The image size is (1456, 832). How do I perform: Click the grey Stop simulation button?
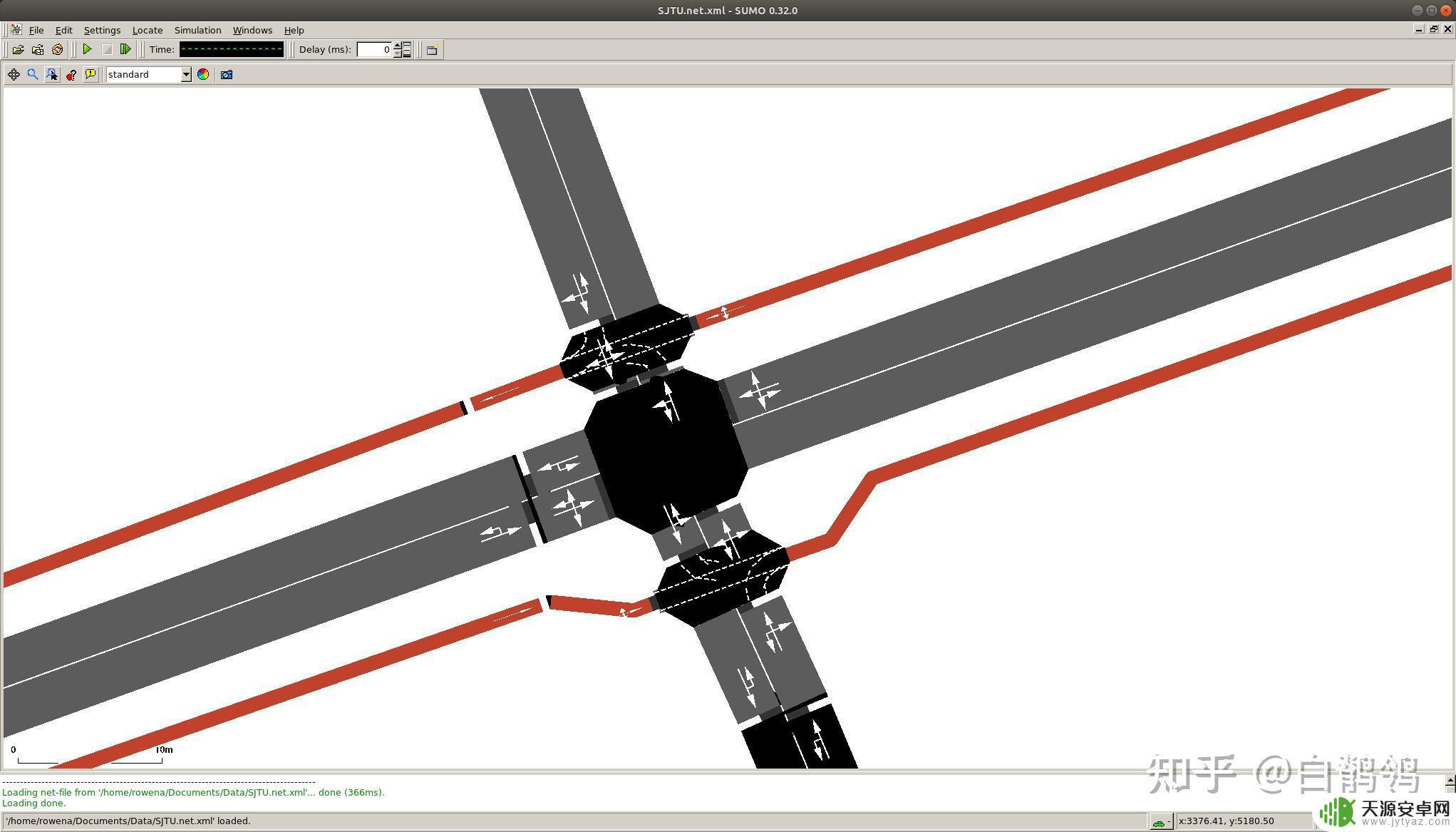click(106, 49)
